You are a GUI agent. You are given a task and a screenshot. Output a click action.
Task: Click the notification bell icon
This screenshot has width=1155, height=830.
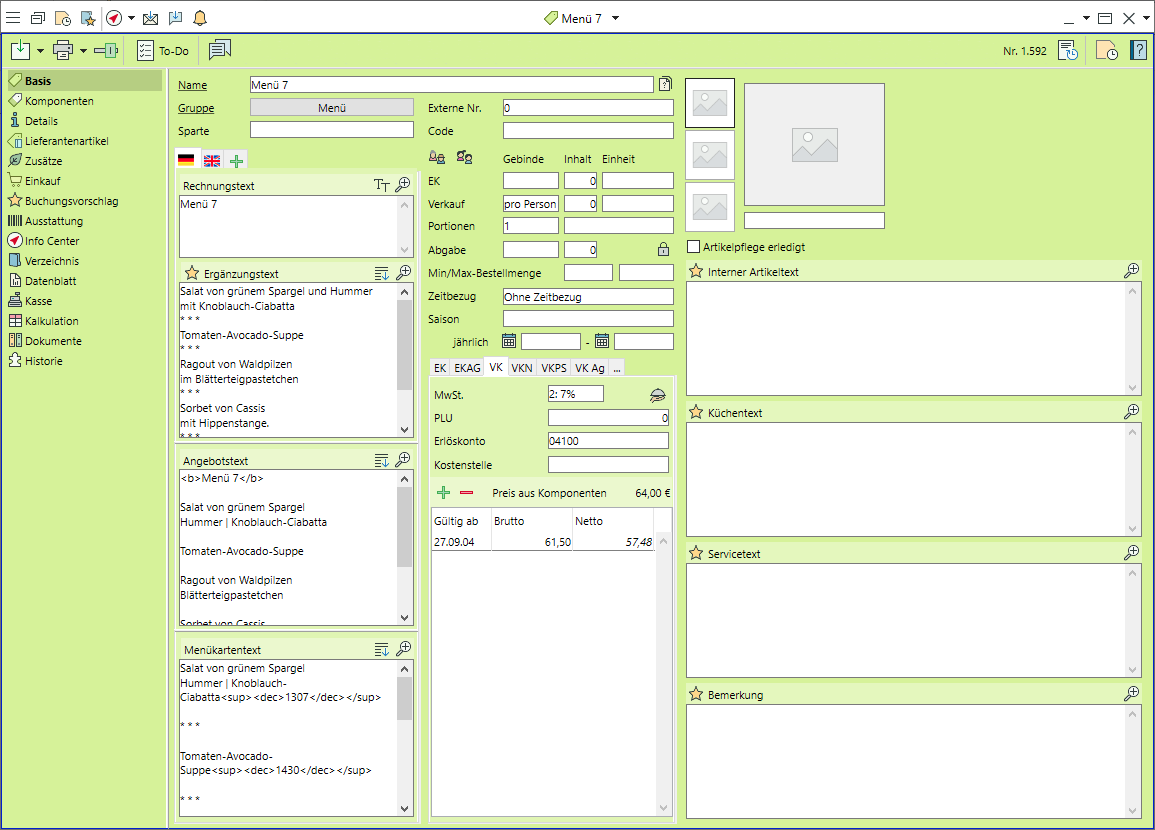[200, 18]
